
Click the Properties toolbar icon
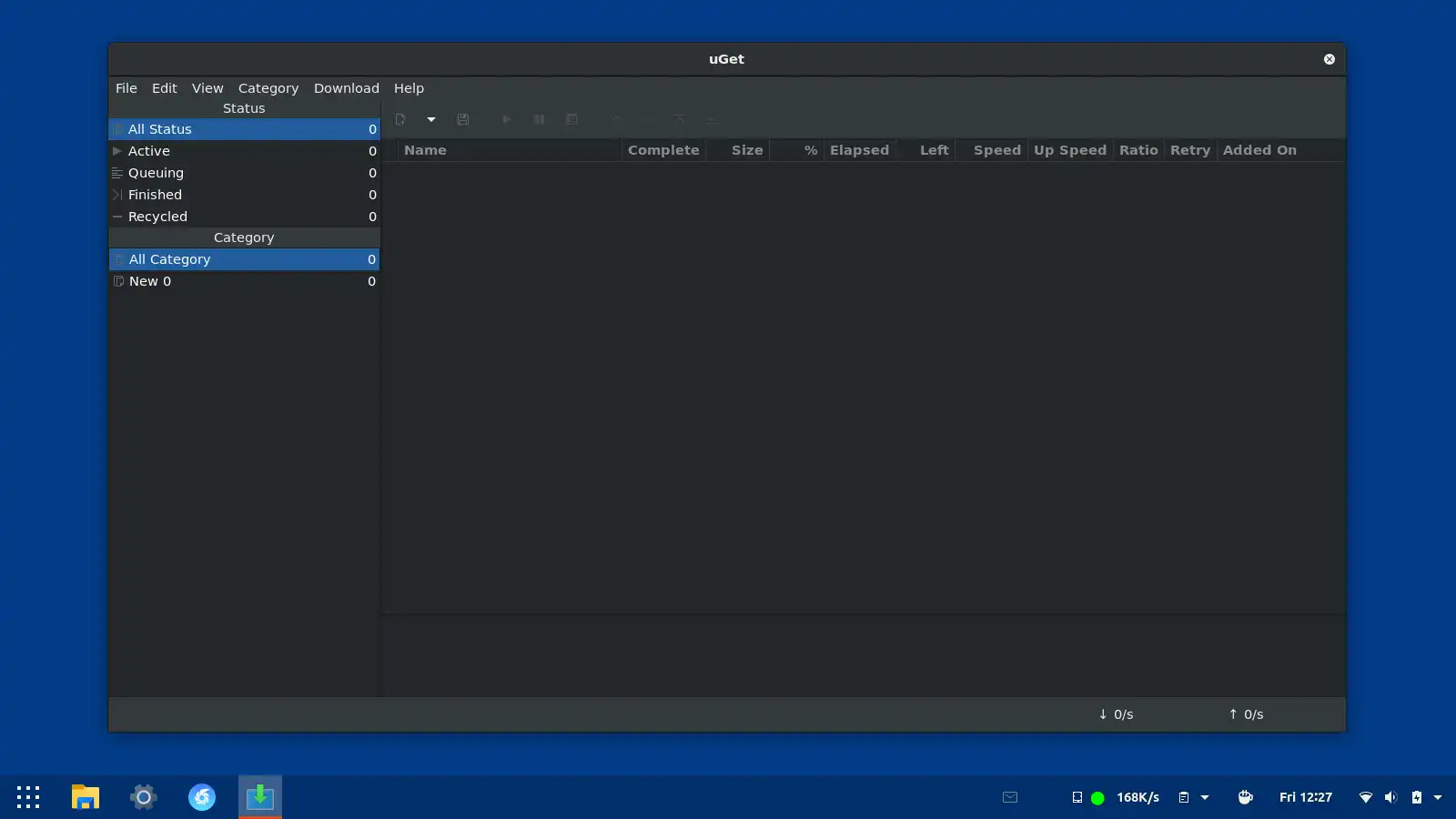click(x=571, y=119)
